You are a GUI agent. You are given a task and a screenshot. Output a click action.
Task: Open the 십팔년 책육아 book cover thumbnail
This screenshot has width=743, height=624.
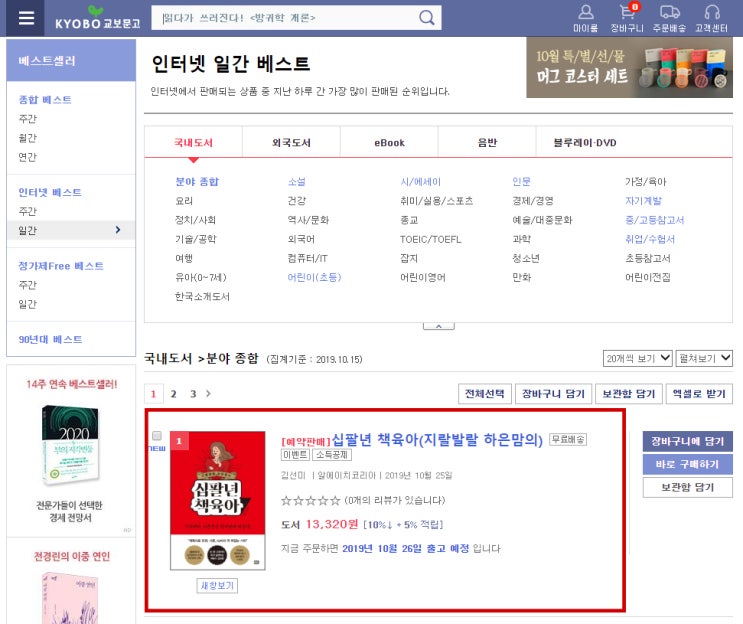217,500
